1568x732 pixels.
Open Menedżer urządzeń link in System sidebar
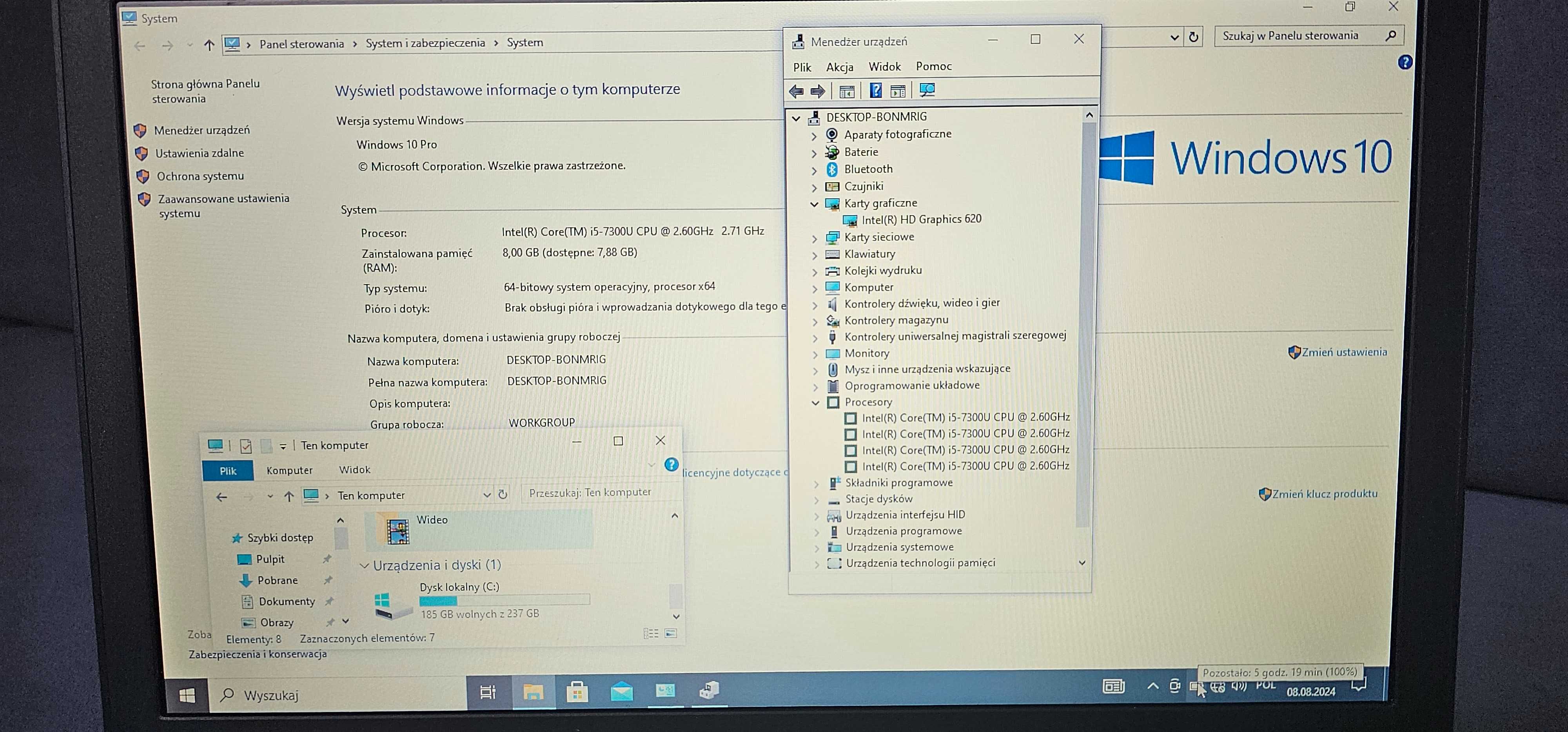click(201, 130)
